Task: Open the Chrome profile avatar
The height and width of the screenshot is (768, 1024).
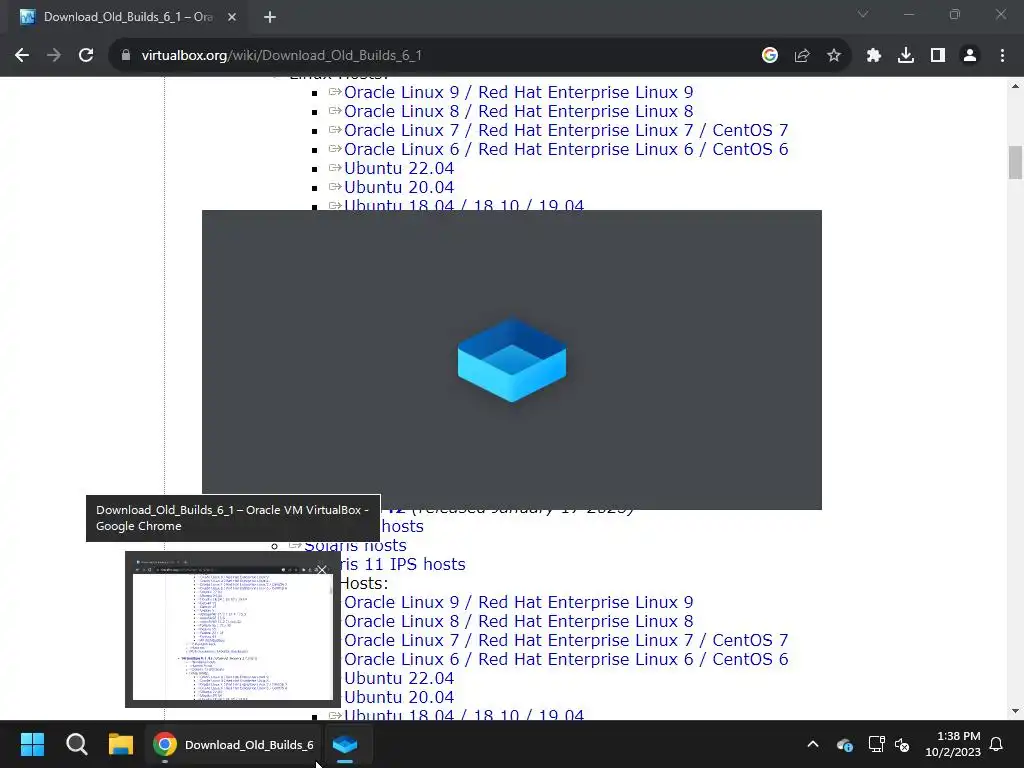Action: (970, 56)
